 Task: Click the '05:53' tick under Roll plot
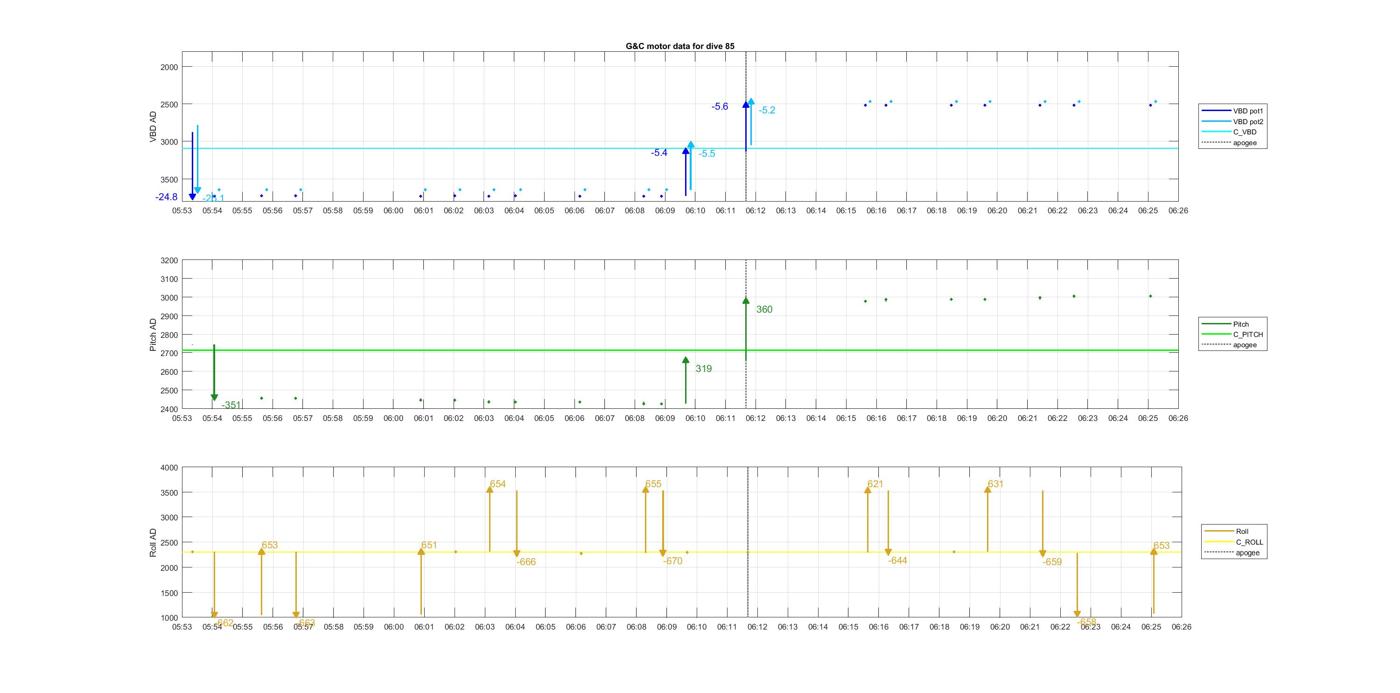pos(182,627)
